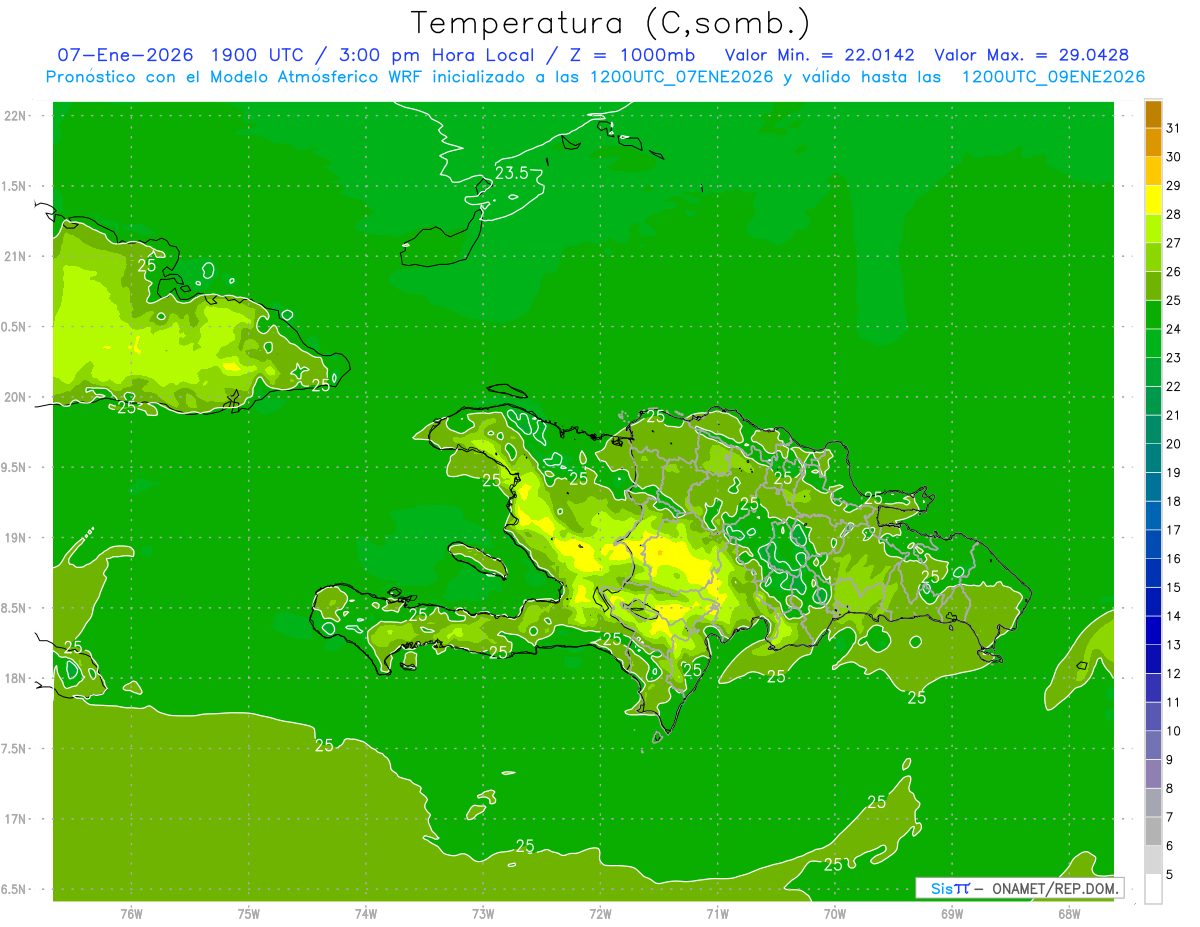Click the legend scale value '17'
This screenshot has width=1200, height=927.
coord(1174,530)
